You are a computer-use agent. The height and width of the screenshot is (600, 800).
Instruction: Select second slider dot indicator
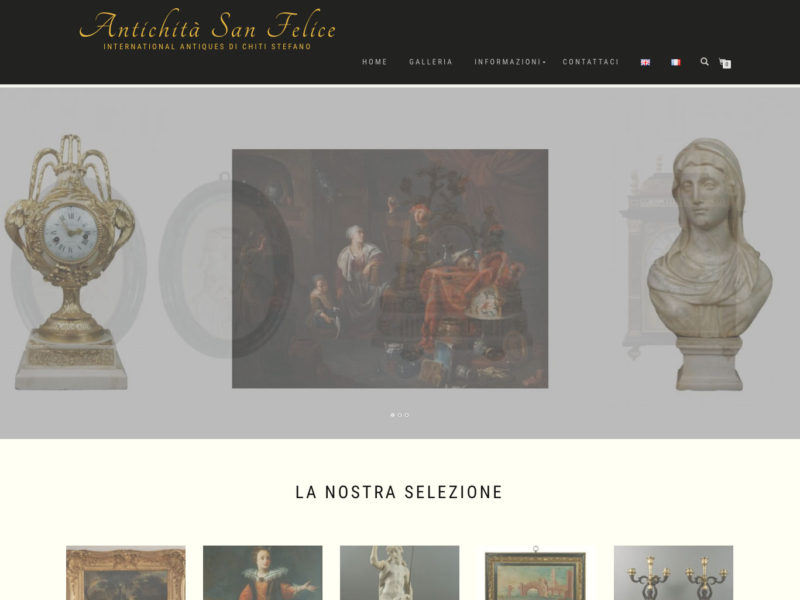399,415
